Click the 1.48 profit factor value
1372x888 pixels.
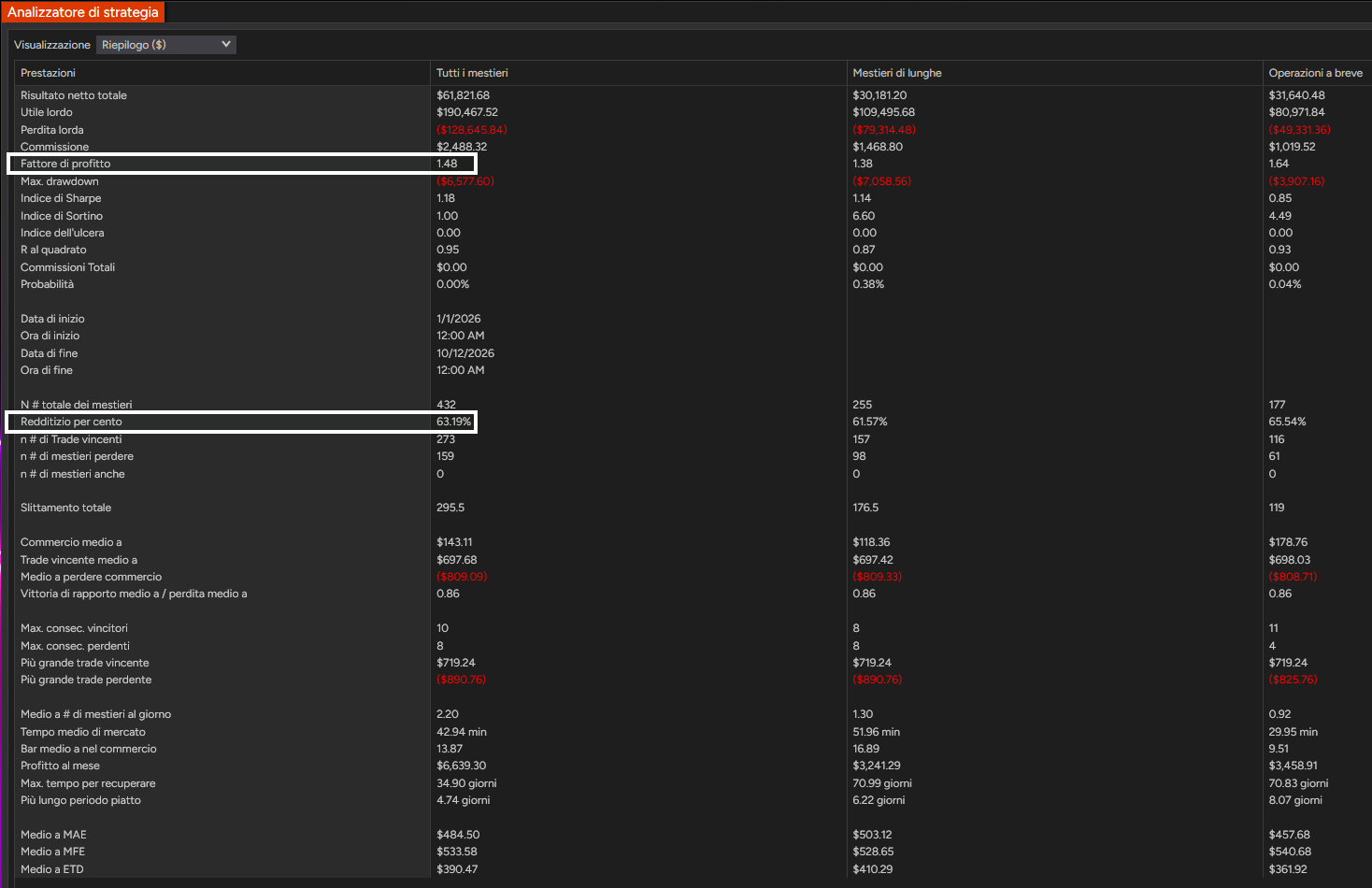447,164
